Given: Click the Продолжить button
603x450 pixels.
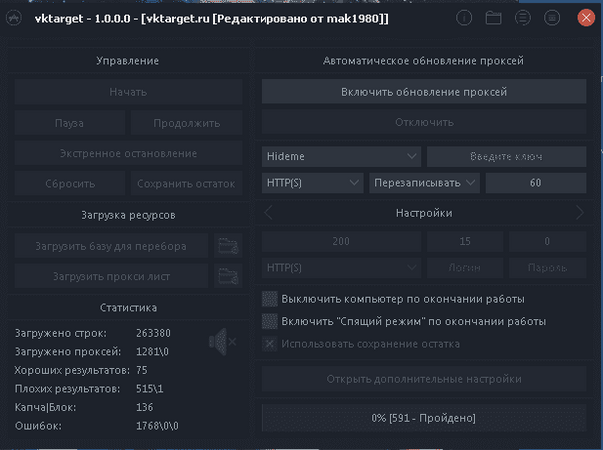Looking at the screenshot, I should [187, 123].
